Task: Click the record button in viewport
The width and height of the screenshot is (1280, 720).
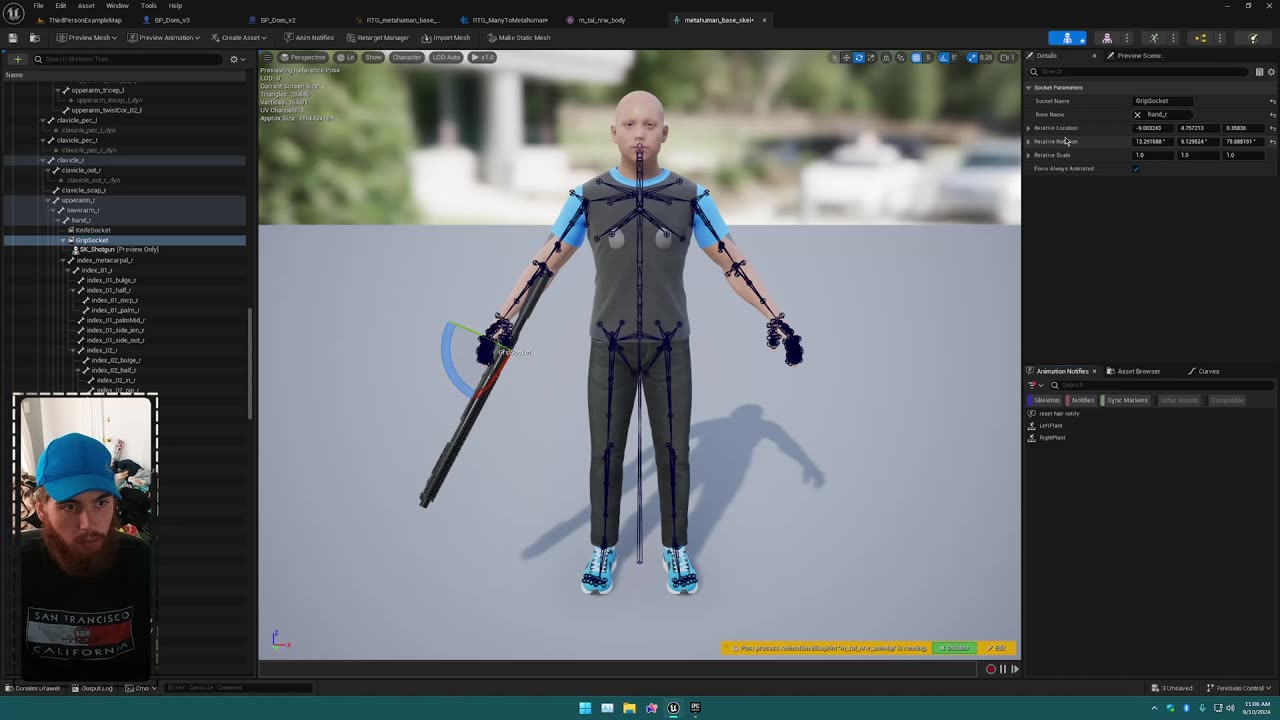Action: click(x=991, y=669)
